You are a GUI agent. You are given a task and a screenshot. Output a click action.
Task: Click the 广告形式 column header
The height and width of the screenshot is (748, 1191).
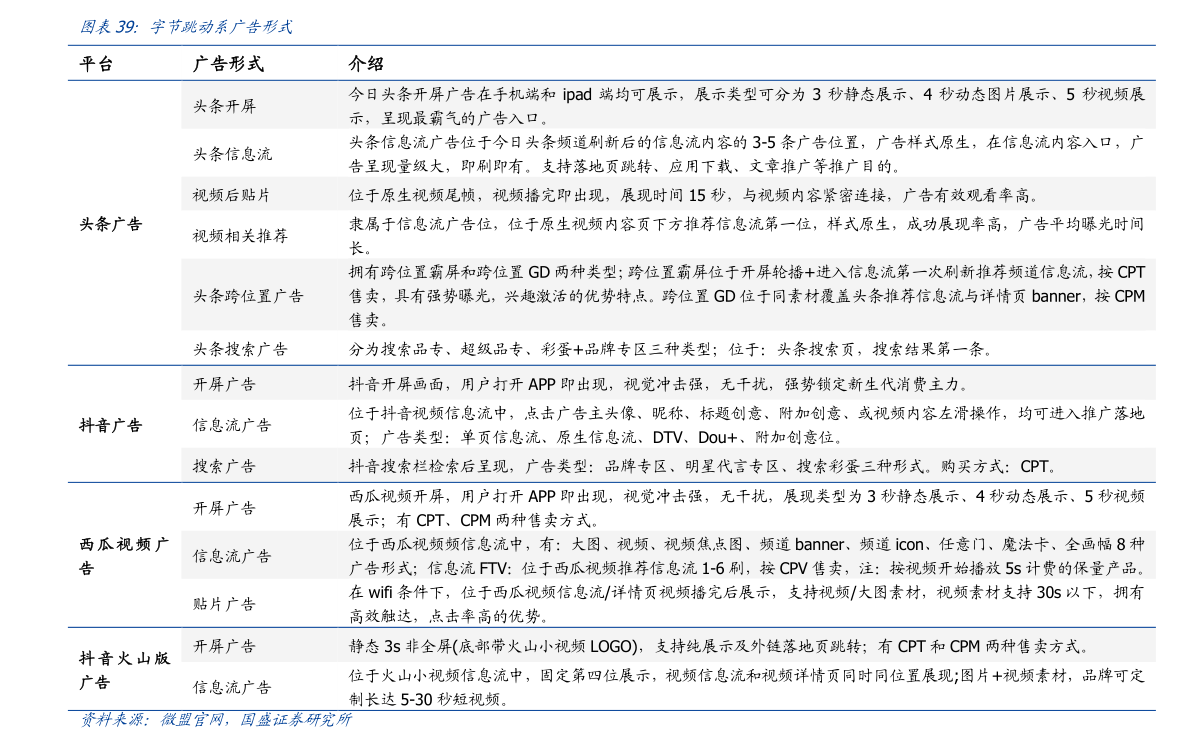tap(228, 64)
